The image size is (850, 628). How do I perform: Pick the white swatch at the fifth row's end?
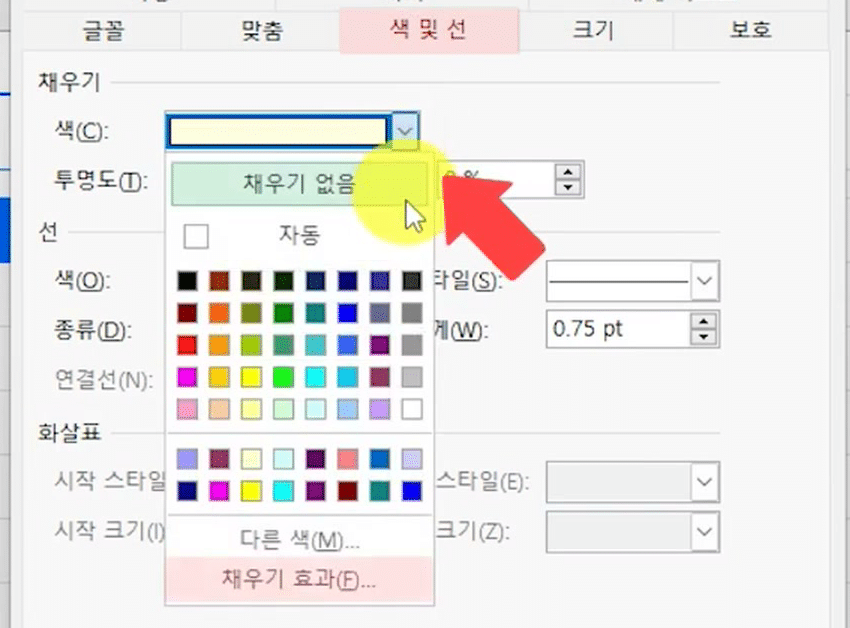[412, 409]
